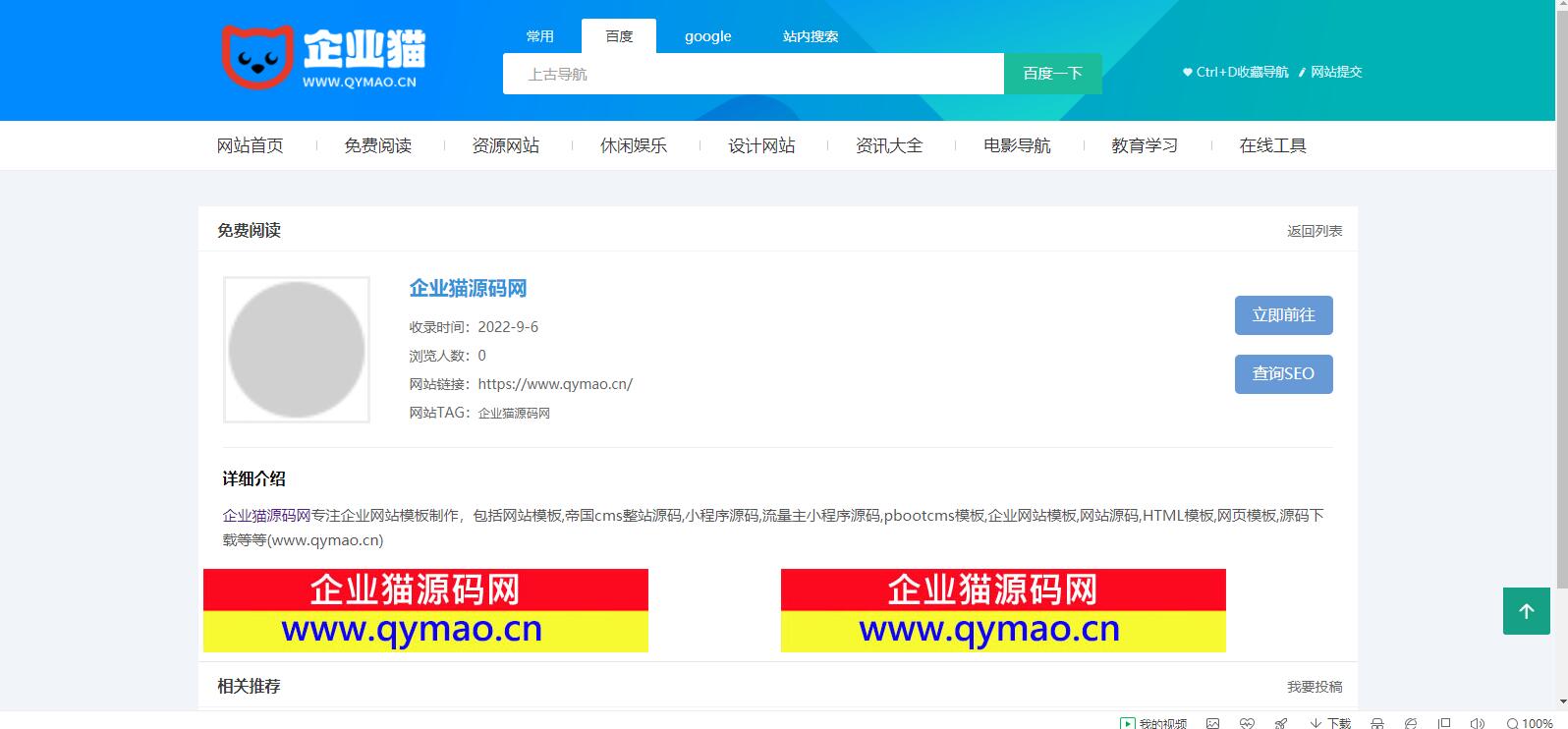Click the 浏览人数 0 text
Viewport: 1568px width, 729px height.
click(x=447, y=356)
